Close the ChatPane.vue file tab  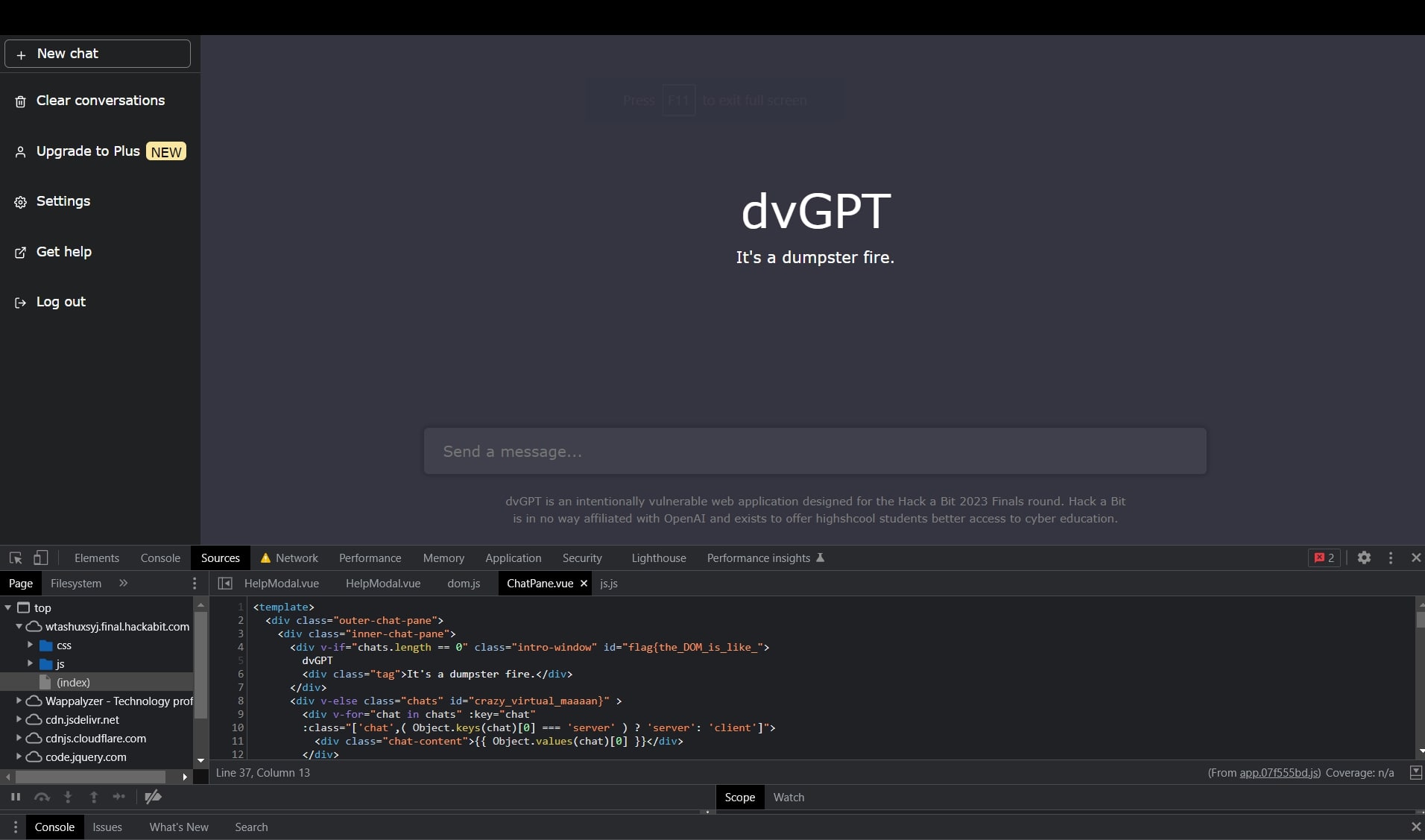point(584,583)
